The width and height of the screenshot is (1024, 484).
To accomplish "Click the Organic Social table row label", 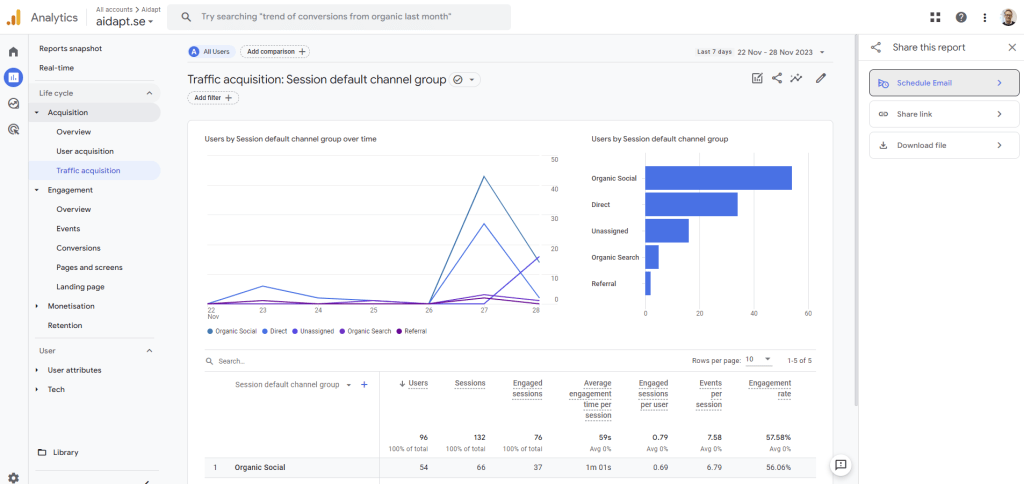I will click(260, 468).
